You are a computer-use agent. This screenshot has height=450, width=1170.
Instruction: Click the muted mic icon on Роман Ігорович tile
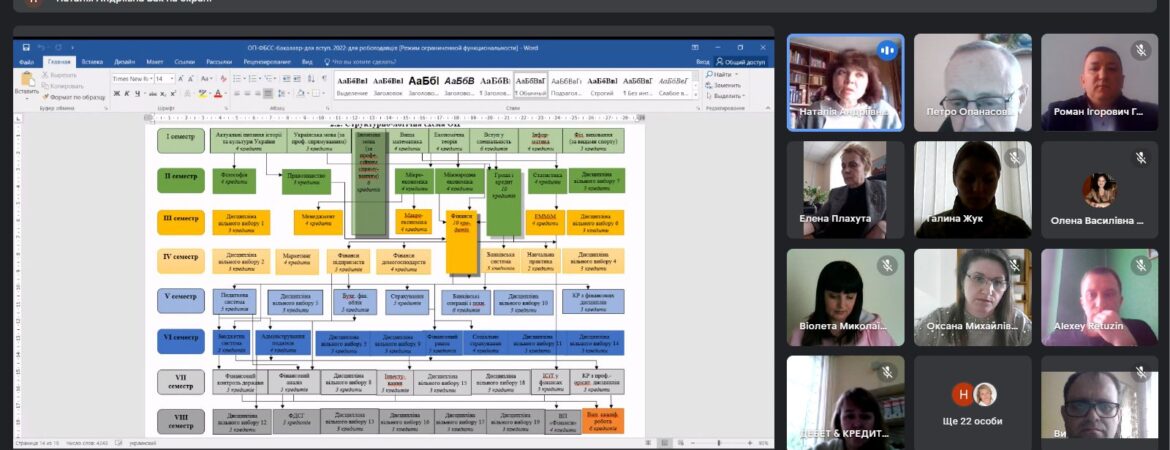(1140, 50)
